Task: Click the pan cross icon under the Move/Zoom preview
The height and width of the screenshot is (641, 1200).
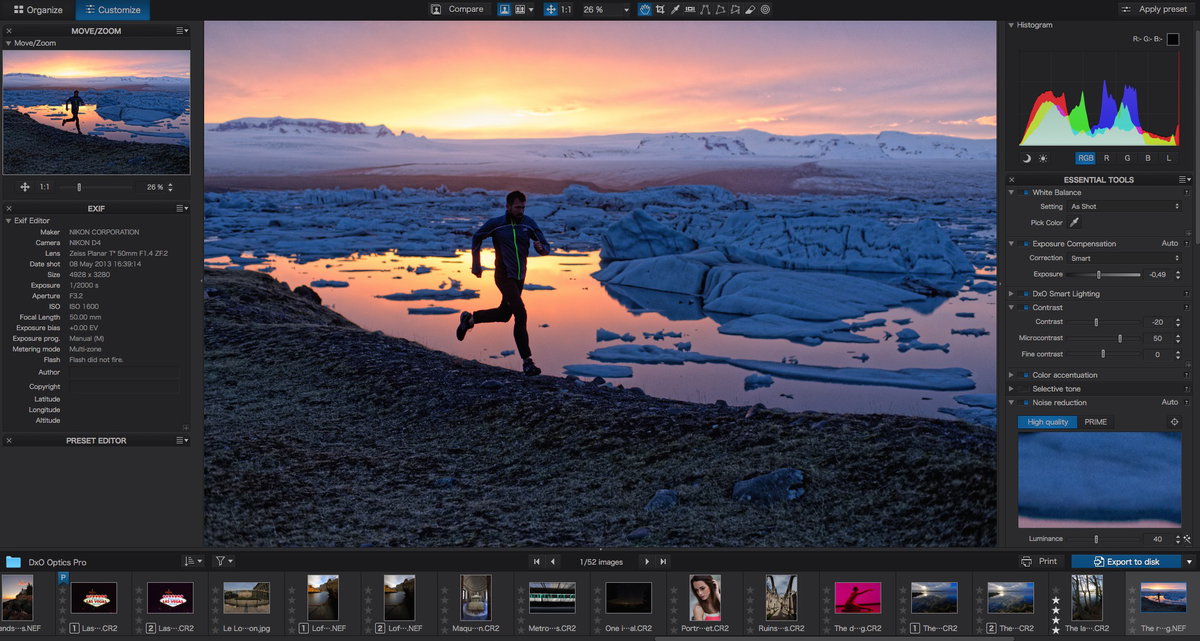Action: click(x=25, y=187)
